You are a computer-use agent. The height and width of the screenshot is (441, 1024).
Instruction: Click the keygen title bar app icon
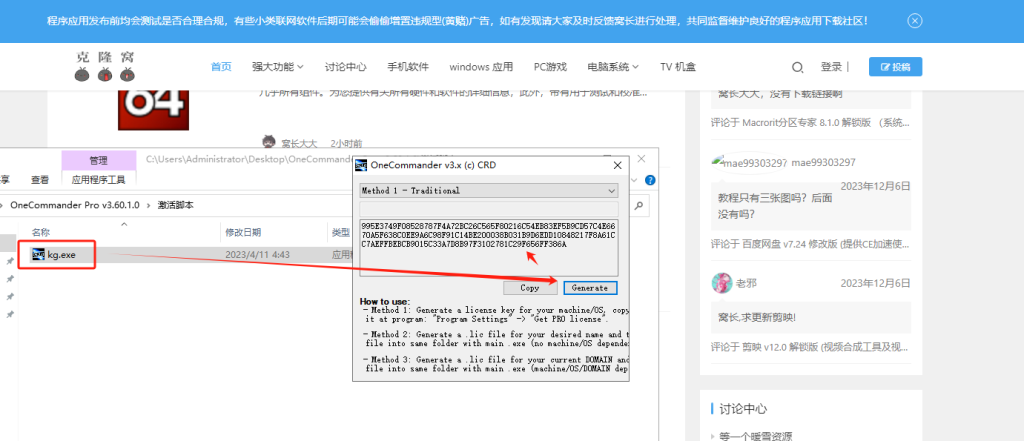pos(361,165)
